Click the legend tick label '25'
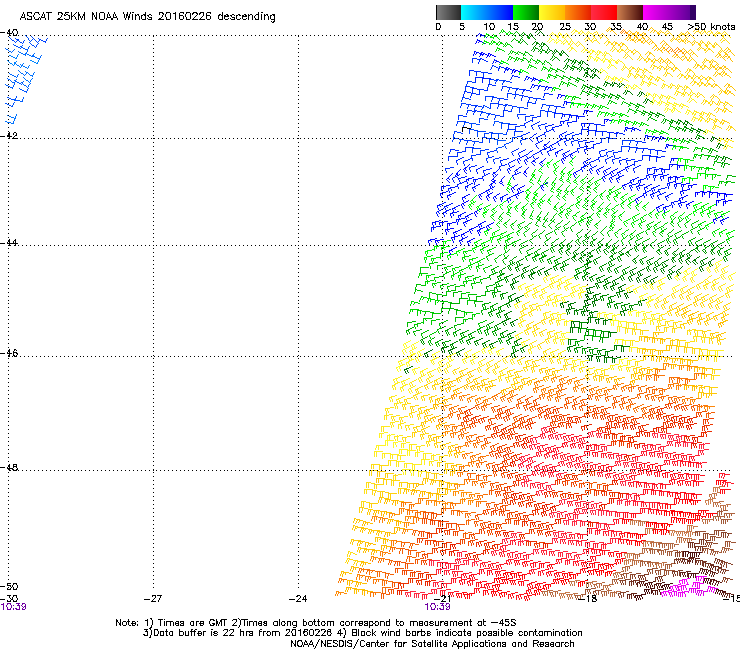This screenshot has width=740, height=650. [x=565, y=27]
